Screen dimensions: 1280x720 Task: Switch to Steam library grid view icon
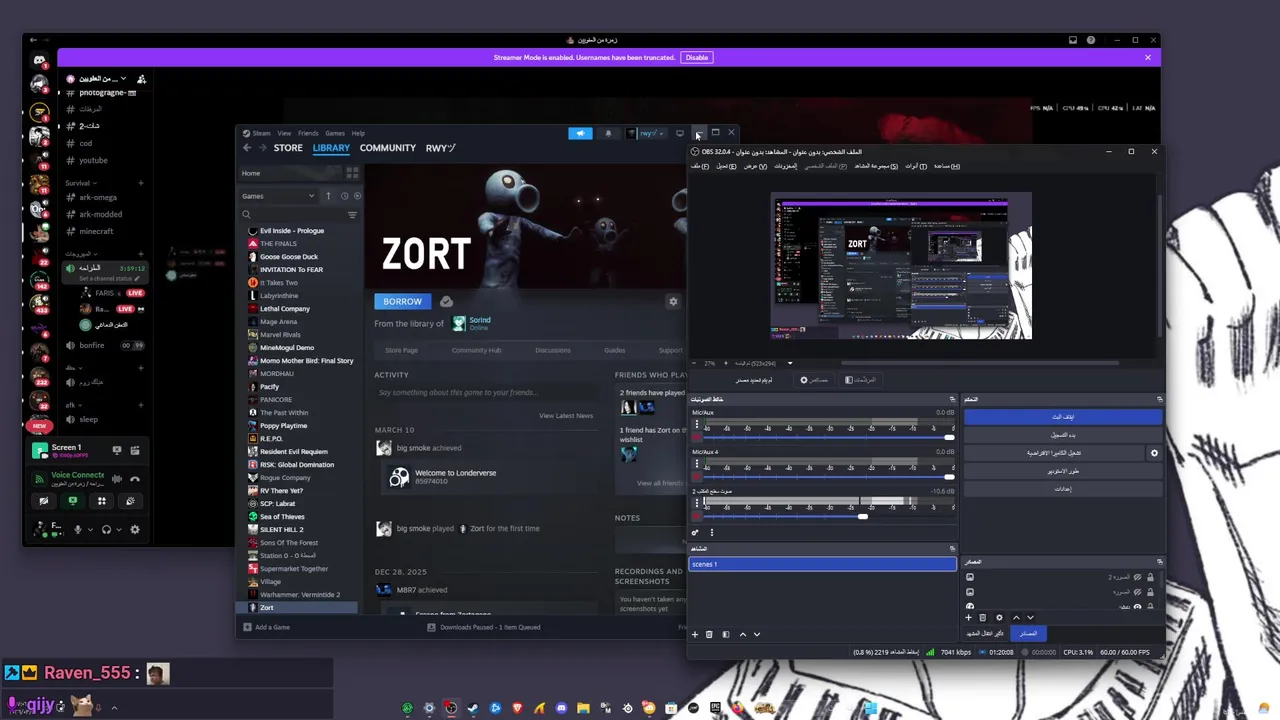[x=352, y=173]
